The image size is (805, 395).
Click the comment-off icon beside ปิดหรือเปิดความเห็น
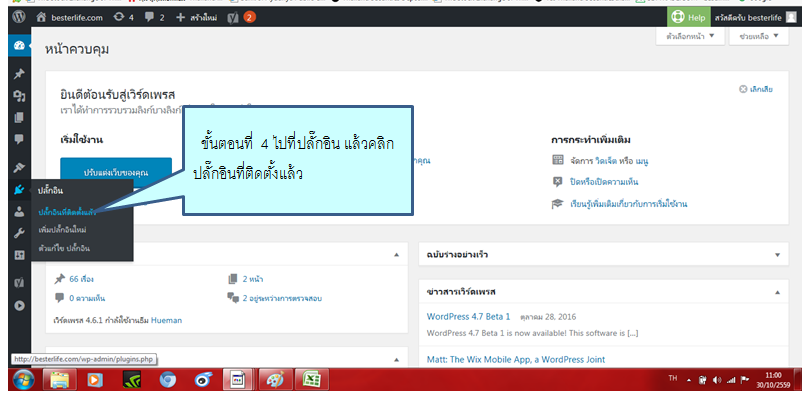coord(558,182)
